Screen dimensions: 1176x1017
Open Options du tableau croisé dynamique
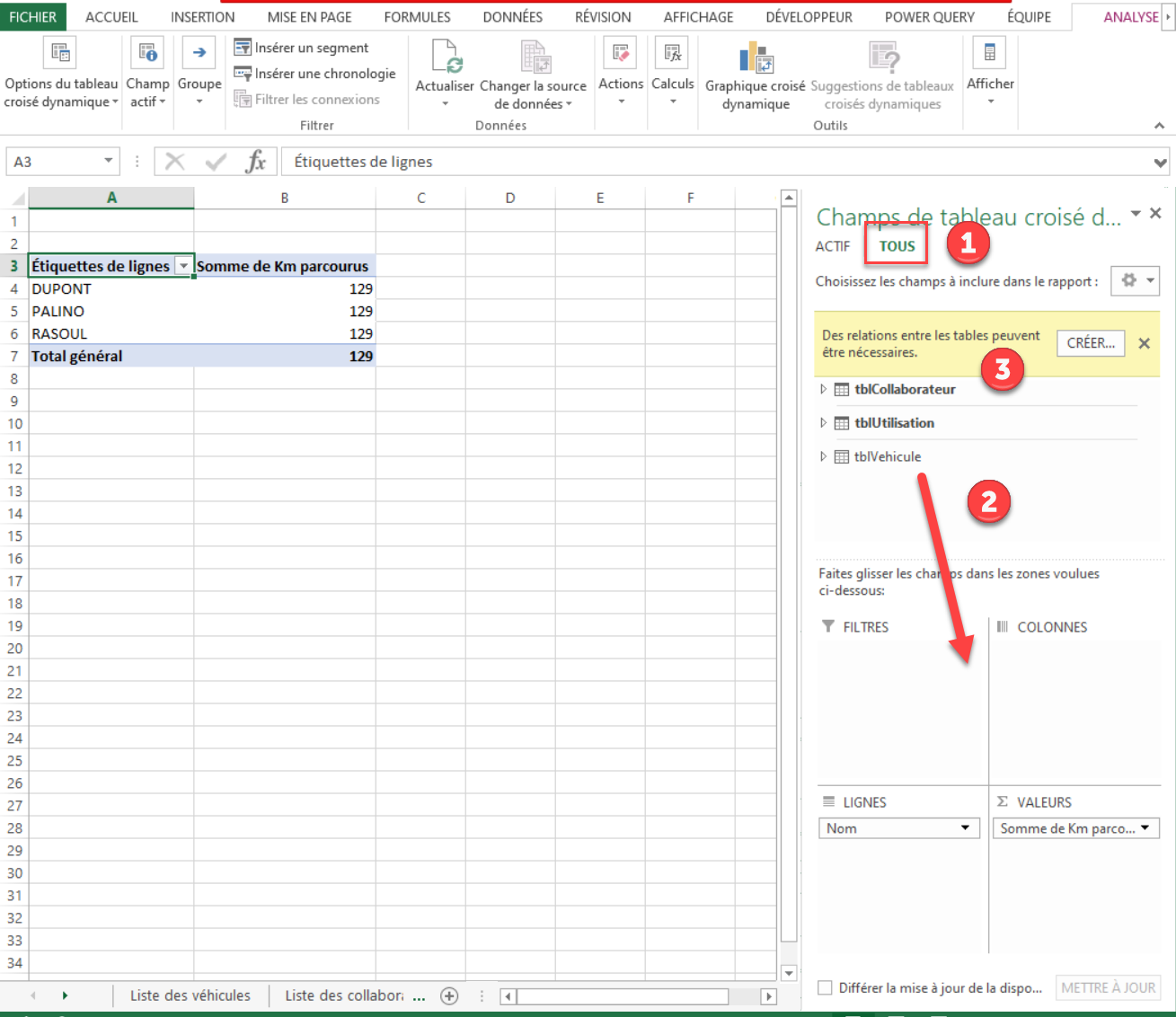61,74
